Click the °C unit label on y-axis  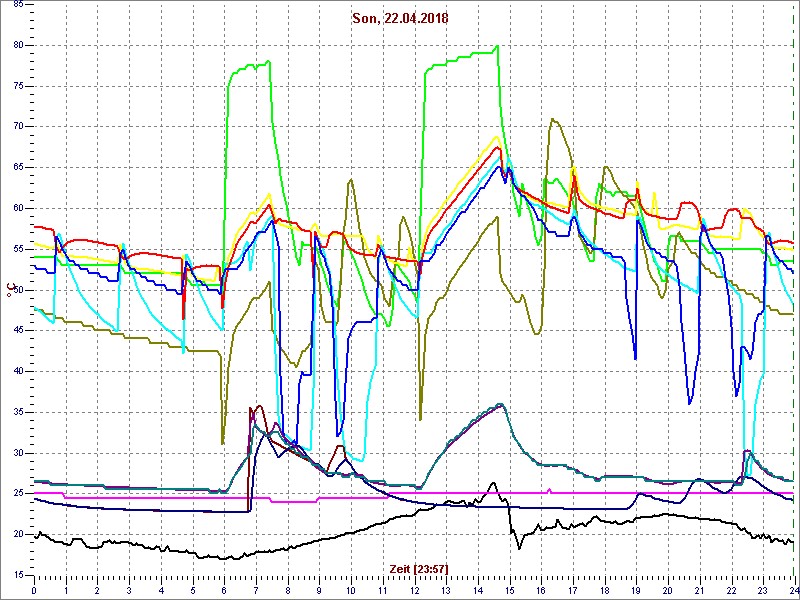tap(9, 290)
